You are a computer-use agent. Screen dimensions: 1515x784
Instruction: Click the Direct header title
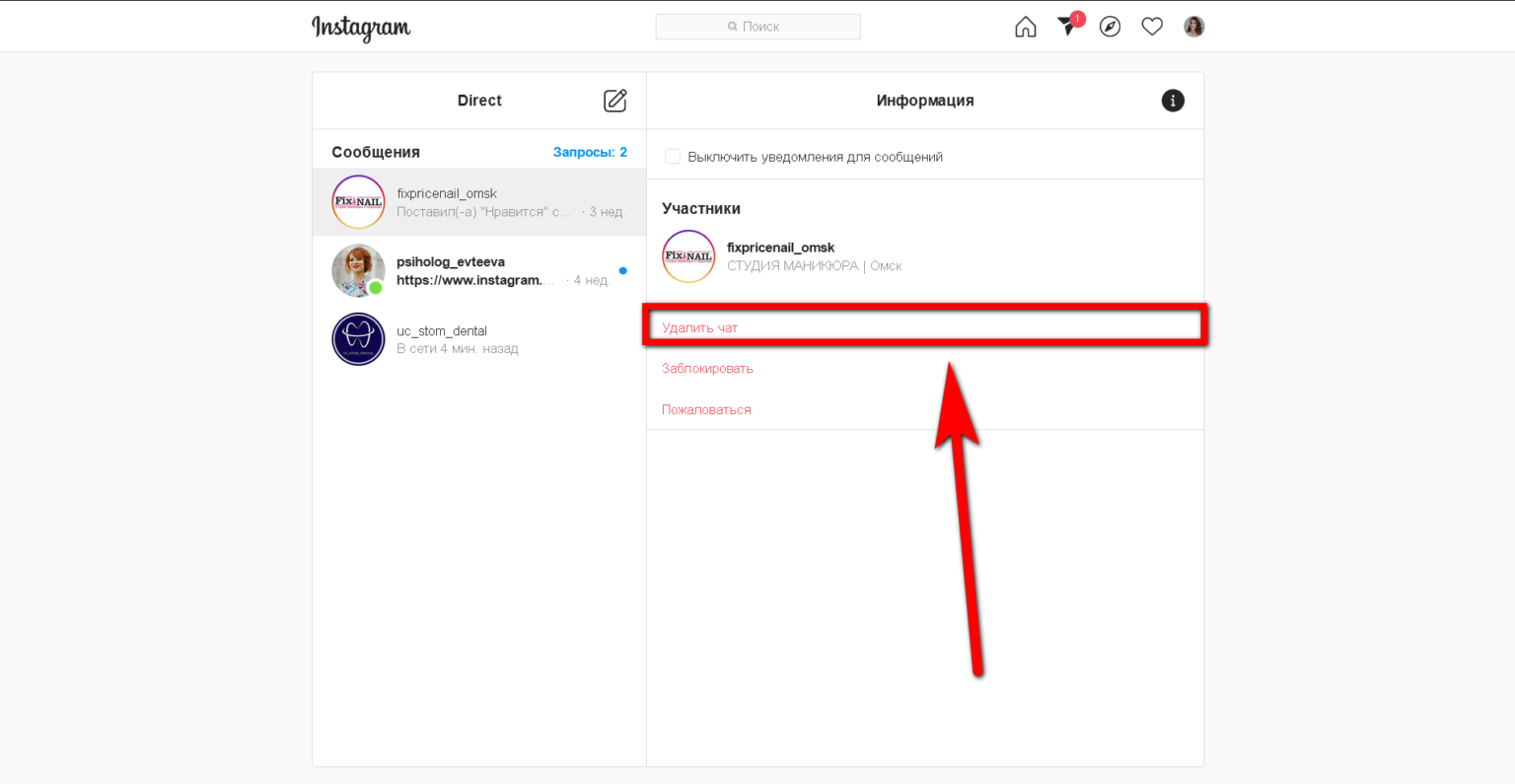pyautogui.click(x=479, y=101)
